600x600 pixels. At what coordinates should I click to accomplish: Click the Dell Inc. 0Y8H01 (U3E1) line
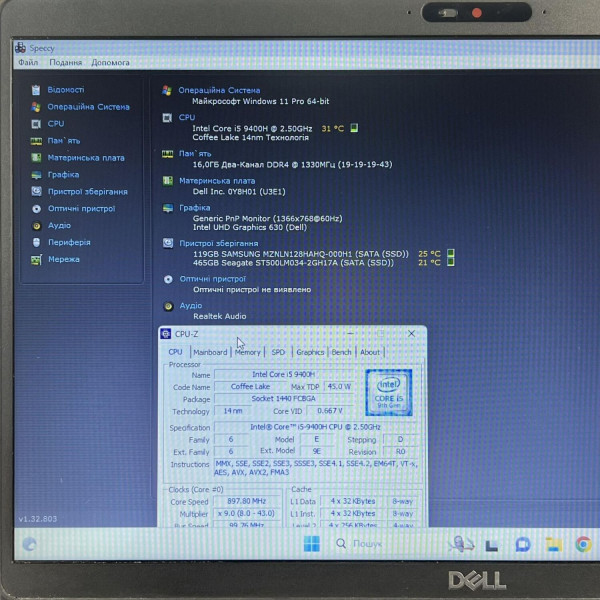click(239, 191)
